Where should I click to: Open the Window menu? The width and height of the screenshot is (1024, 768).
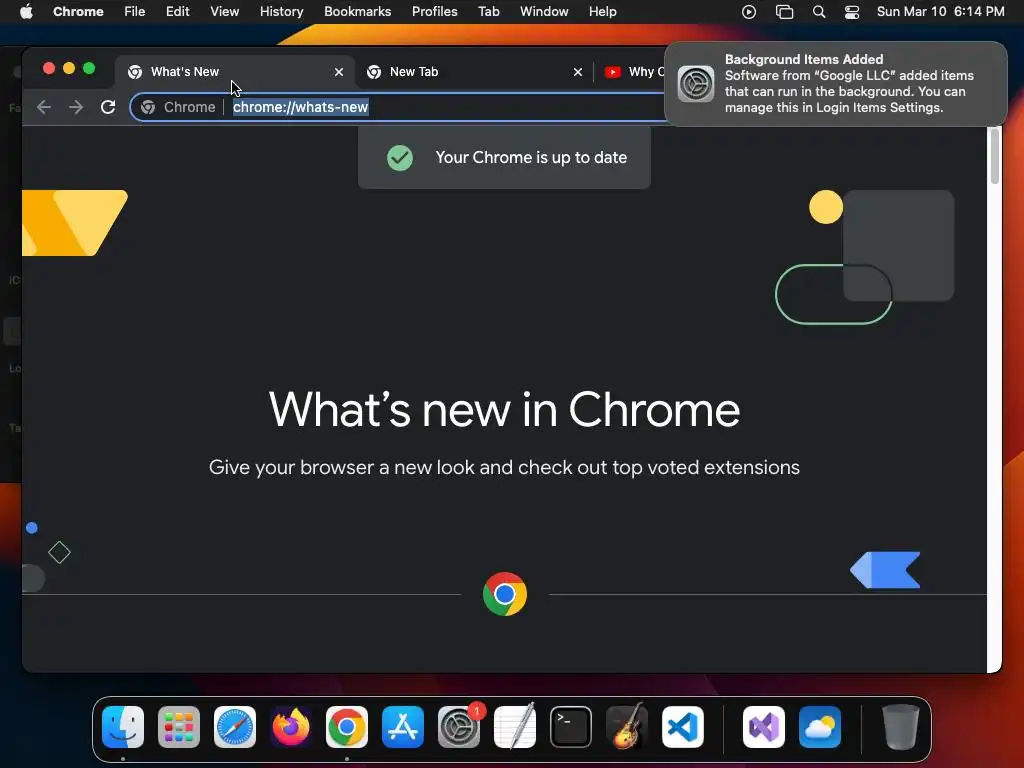[544, 12]
